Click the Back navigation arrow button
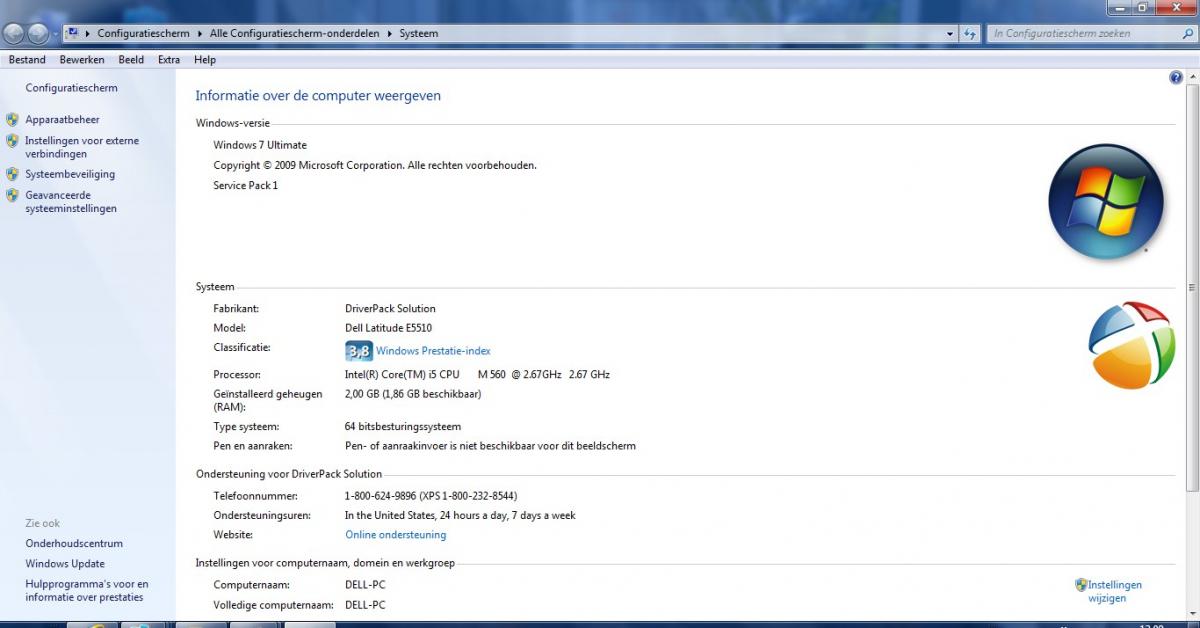1200x628 pixels. point(14,33)
